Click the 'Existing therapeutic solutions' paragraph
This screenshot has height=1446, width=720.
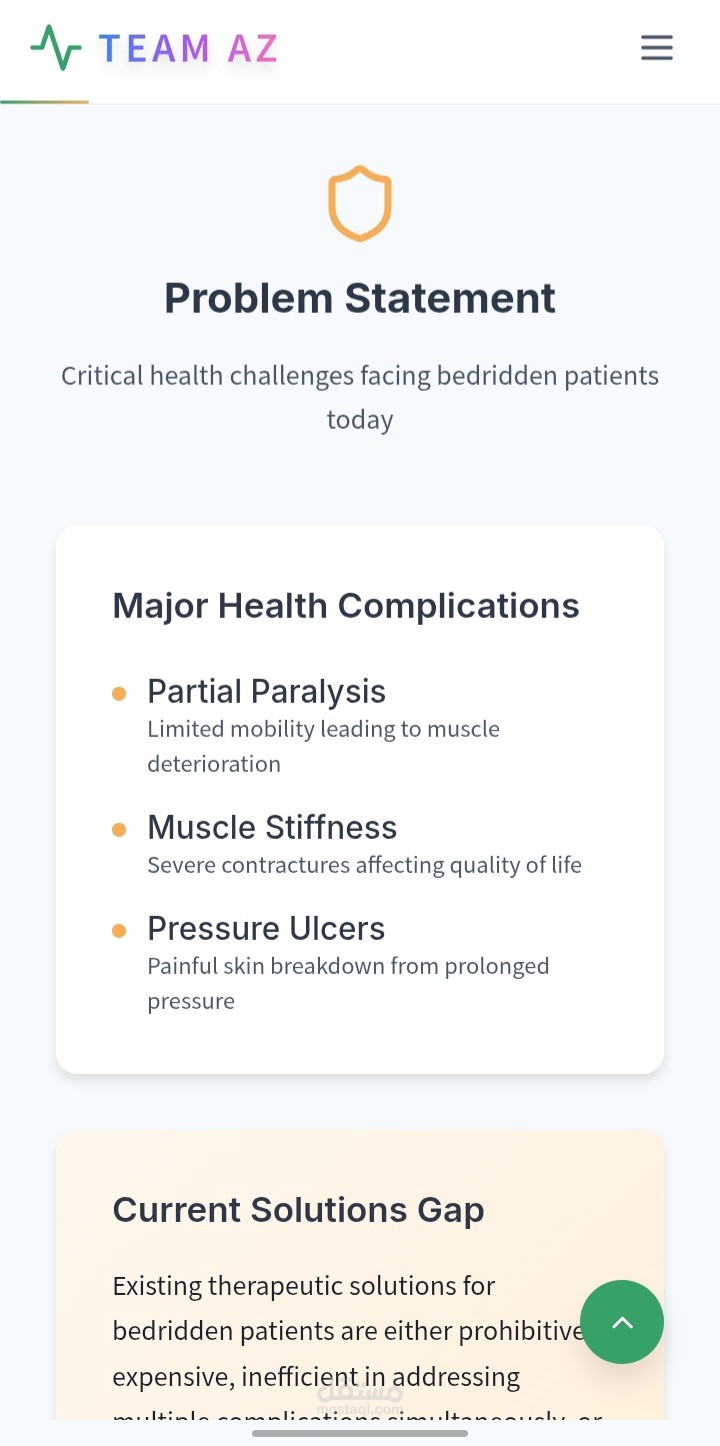pos(340,1331)
